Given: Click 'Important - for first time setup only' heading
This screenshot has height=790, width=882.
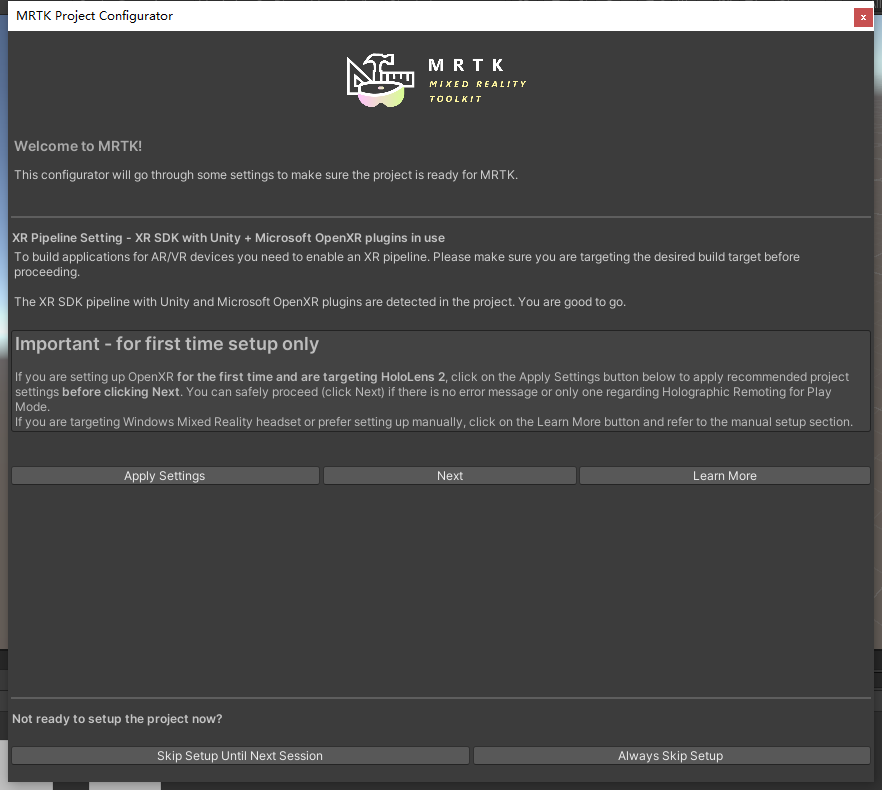Looking at the screenshot, I should pyautogui.click(x=167, y=344).
